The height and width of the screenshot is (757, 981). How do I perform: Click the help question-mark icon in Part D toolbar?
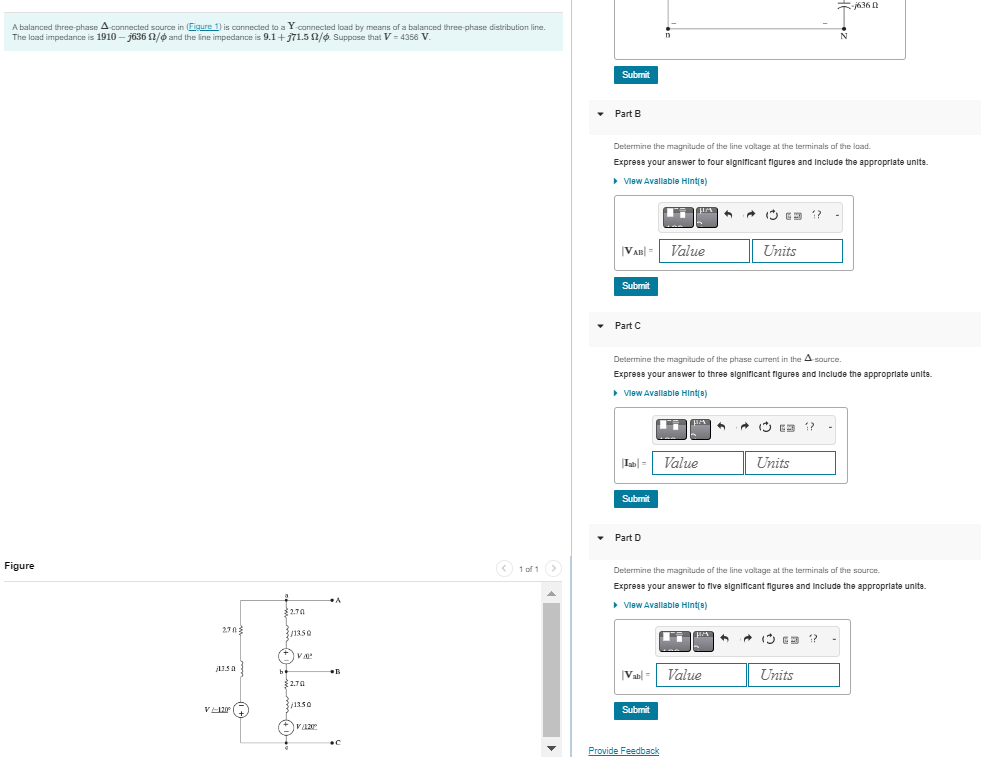tap(812, 639)
